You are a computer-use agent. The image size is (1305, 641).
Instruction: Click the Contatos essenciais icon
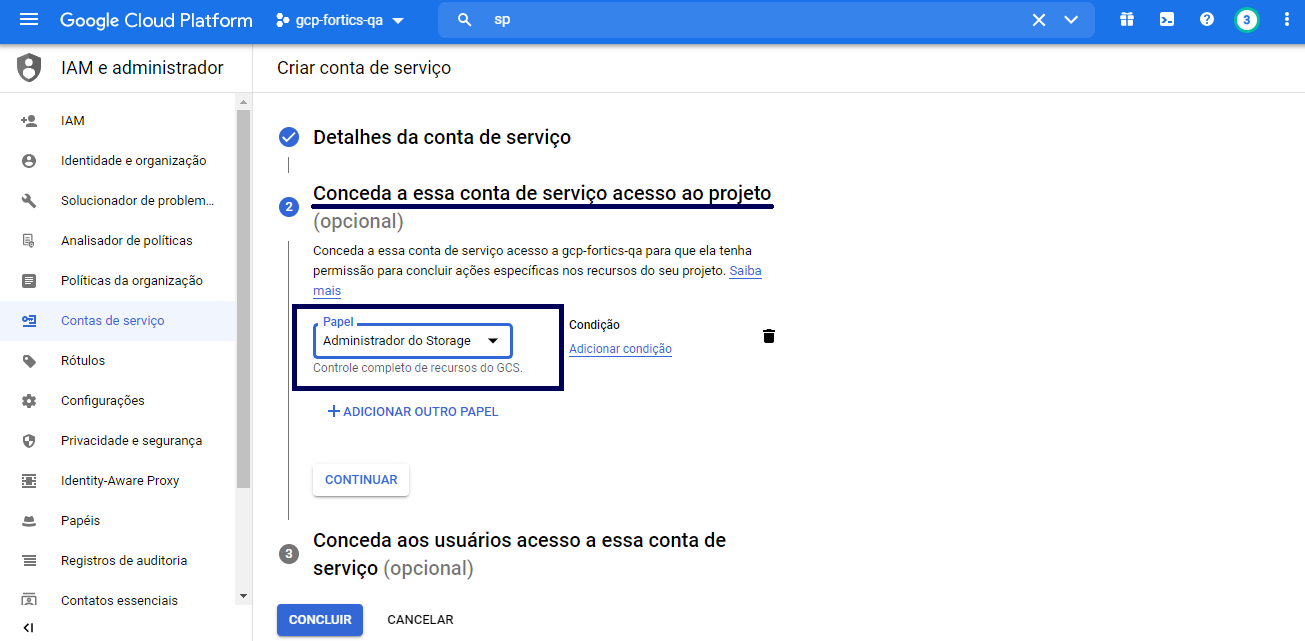29,601
